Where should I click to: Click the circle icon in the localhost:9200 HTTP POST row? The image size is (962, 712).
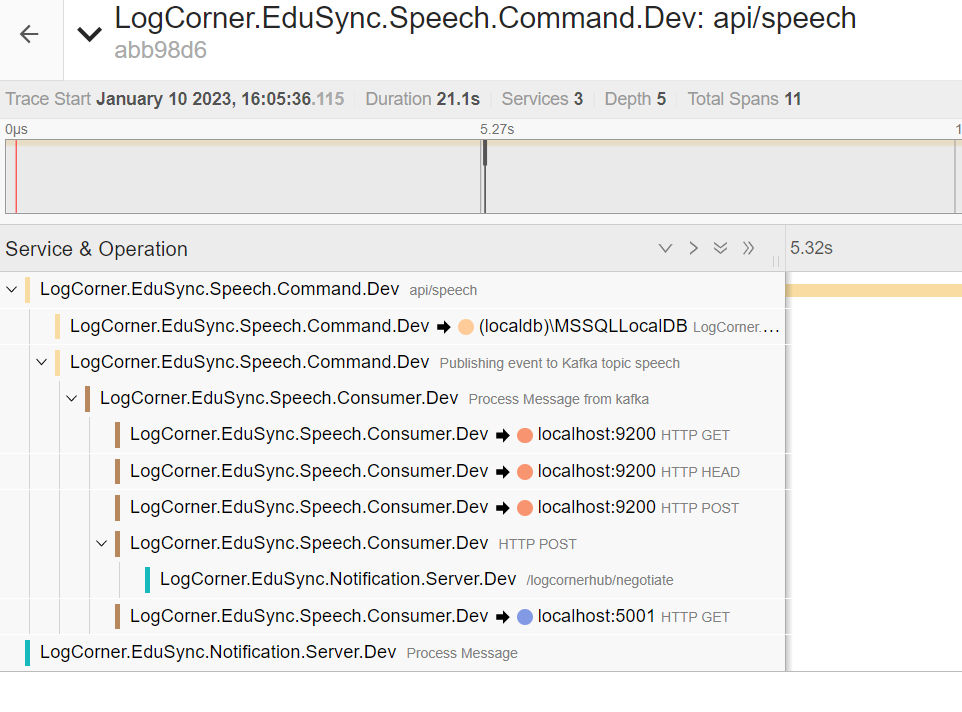point(525,508)
